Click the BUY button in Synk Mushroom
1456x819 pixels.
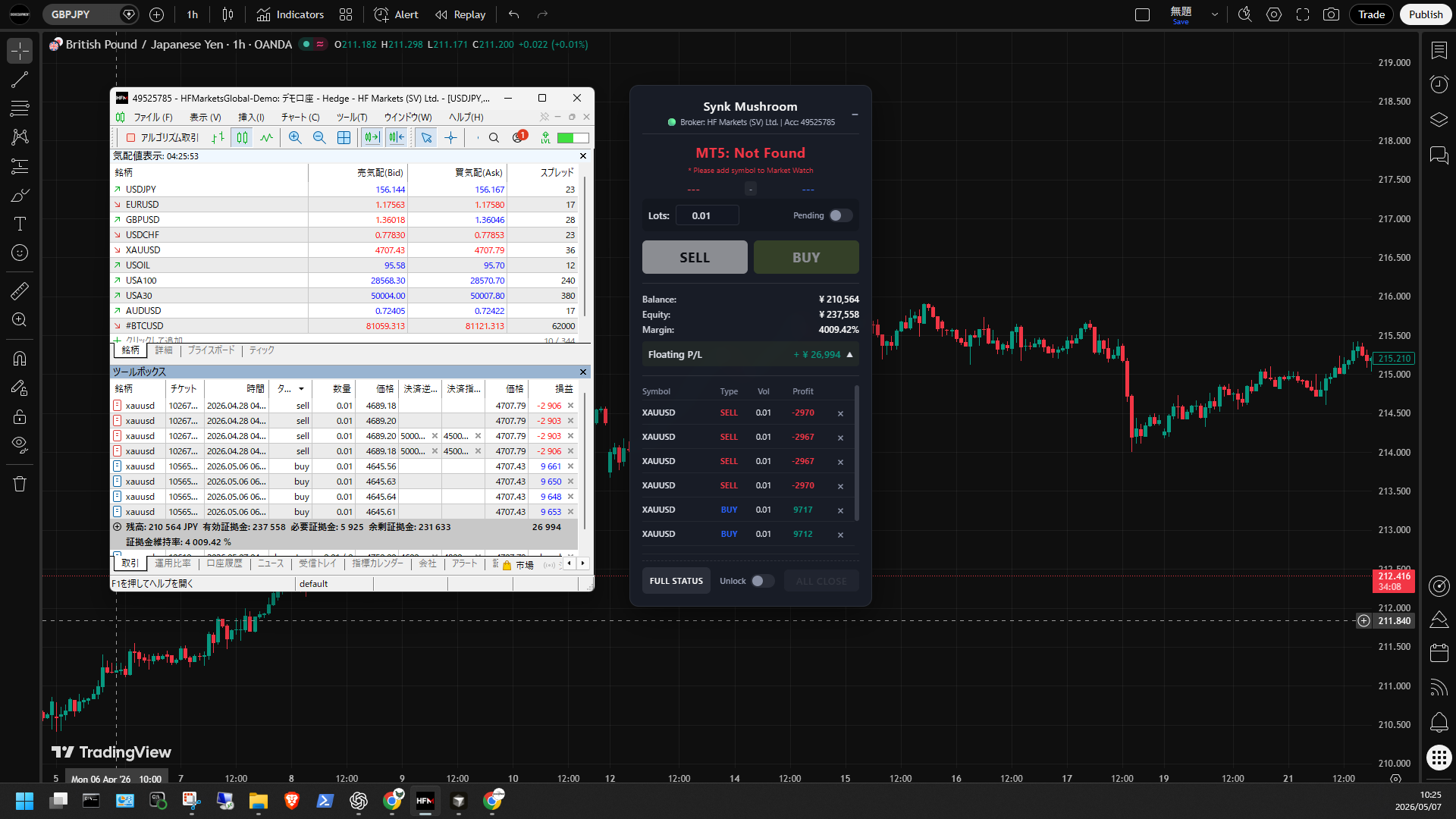(806, 257)
